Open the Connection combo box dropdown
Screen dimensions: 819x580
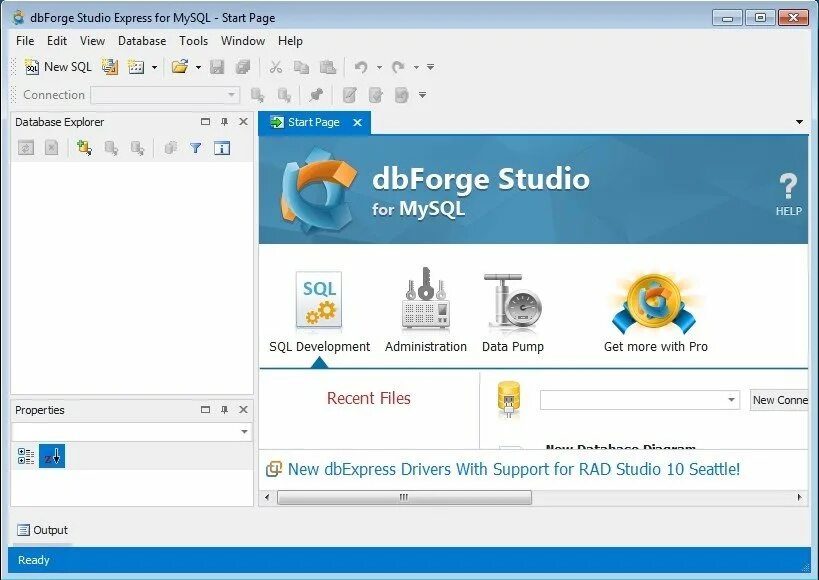point(231,95)
